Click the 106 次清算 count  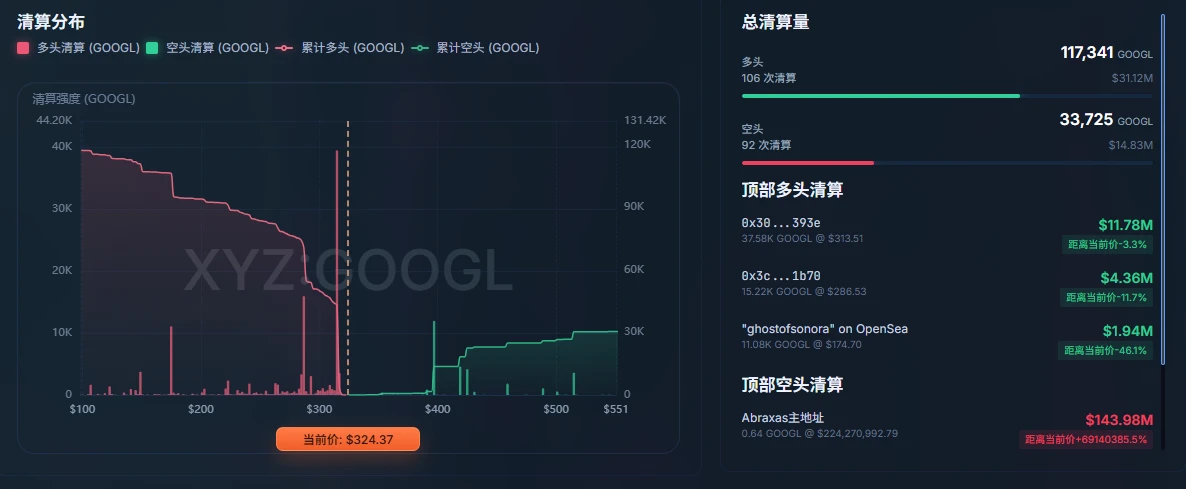(x=769, y=78)
